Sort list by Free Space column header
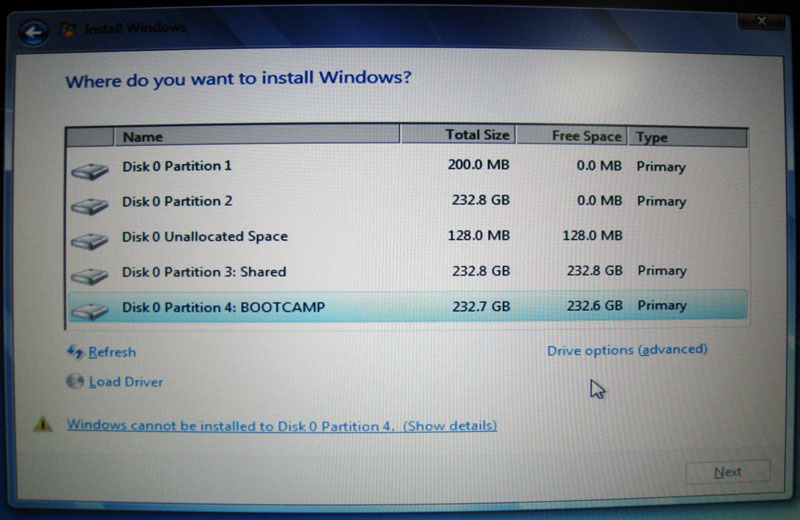 point(572,136)
